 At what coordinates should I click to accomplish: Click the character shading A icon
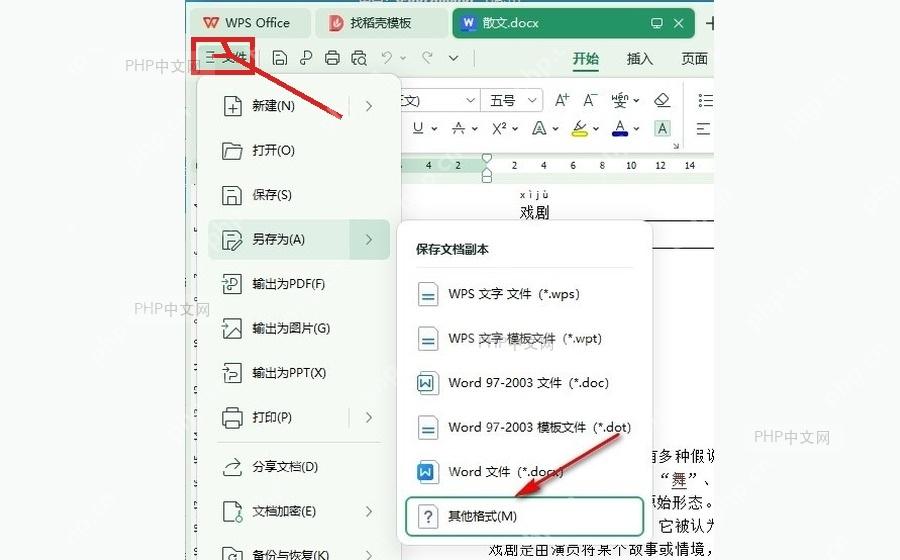coord(662,128)
